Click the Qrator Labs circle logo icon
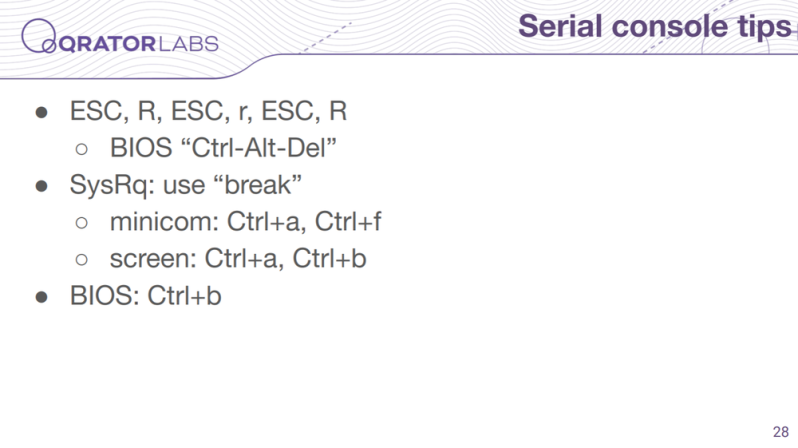This screenshot has width=798, height=448. [x=39, y=36]
